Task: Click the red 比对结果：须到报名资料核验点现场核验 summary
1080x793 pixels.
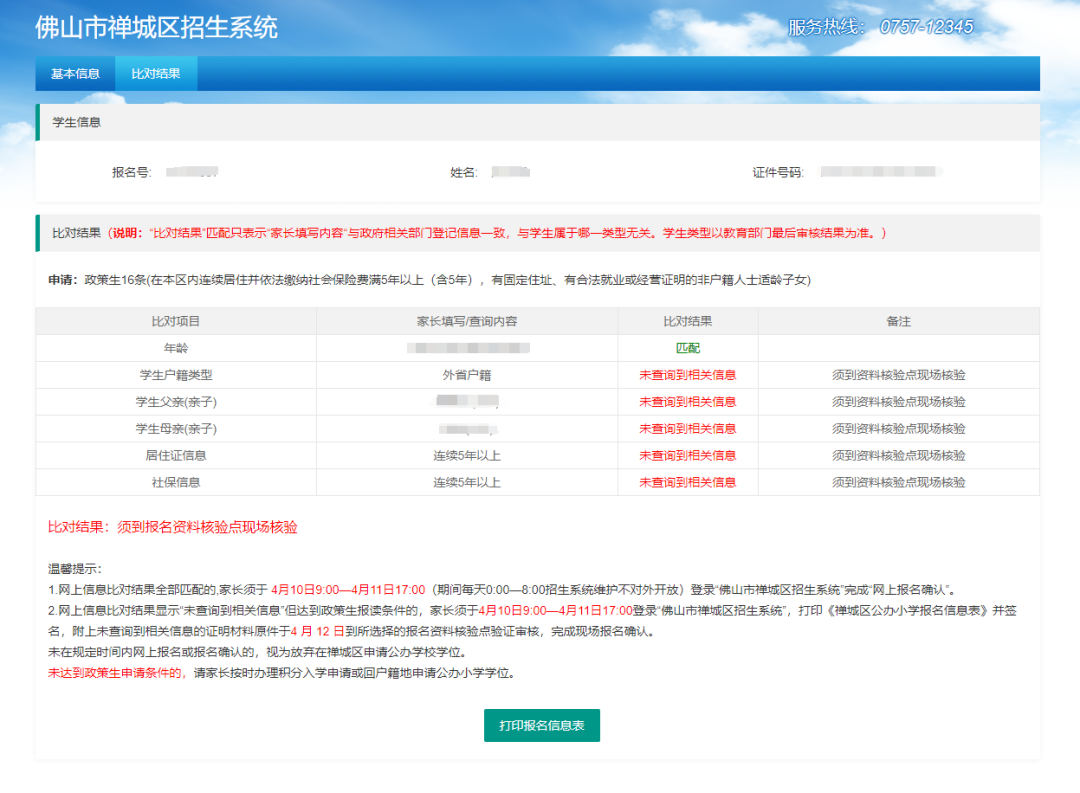Action: (x=172, y=527)
